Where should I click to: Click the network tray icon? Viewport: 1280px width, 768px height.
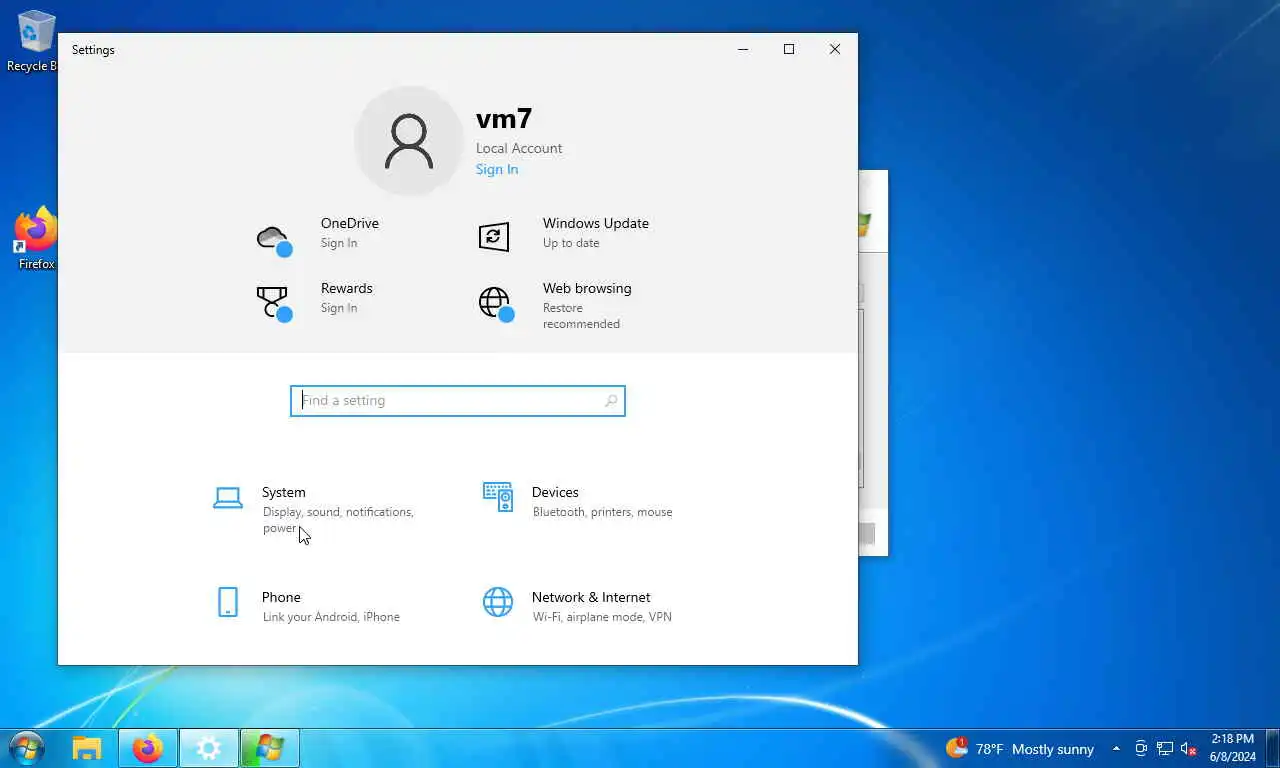tap(1165, 749)
